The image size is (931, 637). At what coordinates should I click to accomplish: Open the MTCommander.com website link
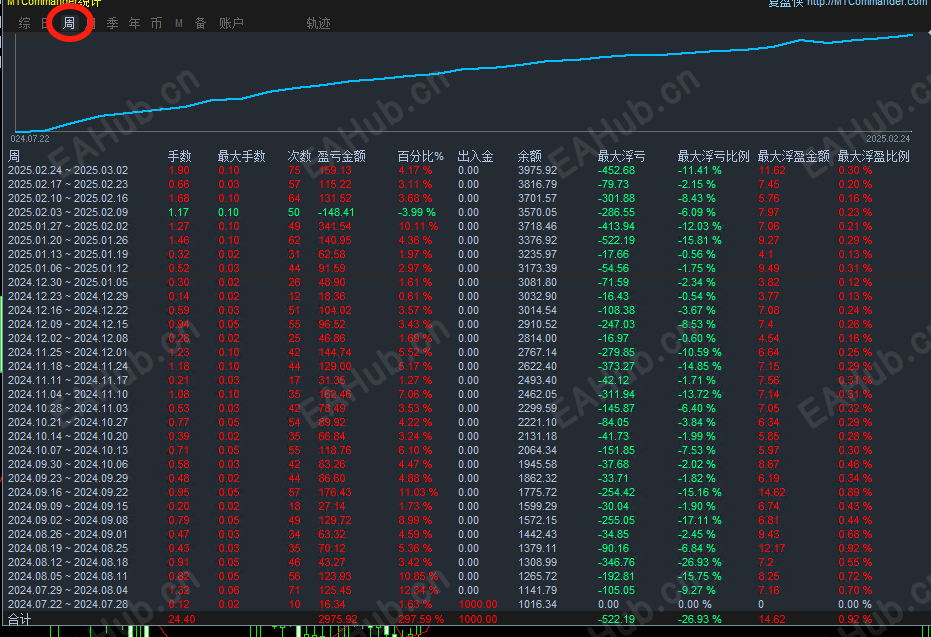[868, 3]
